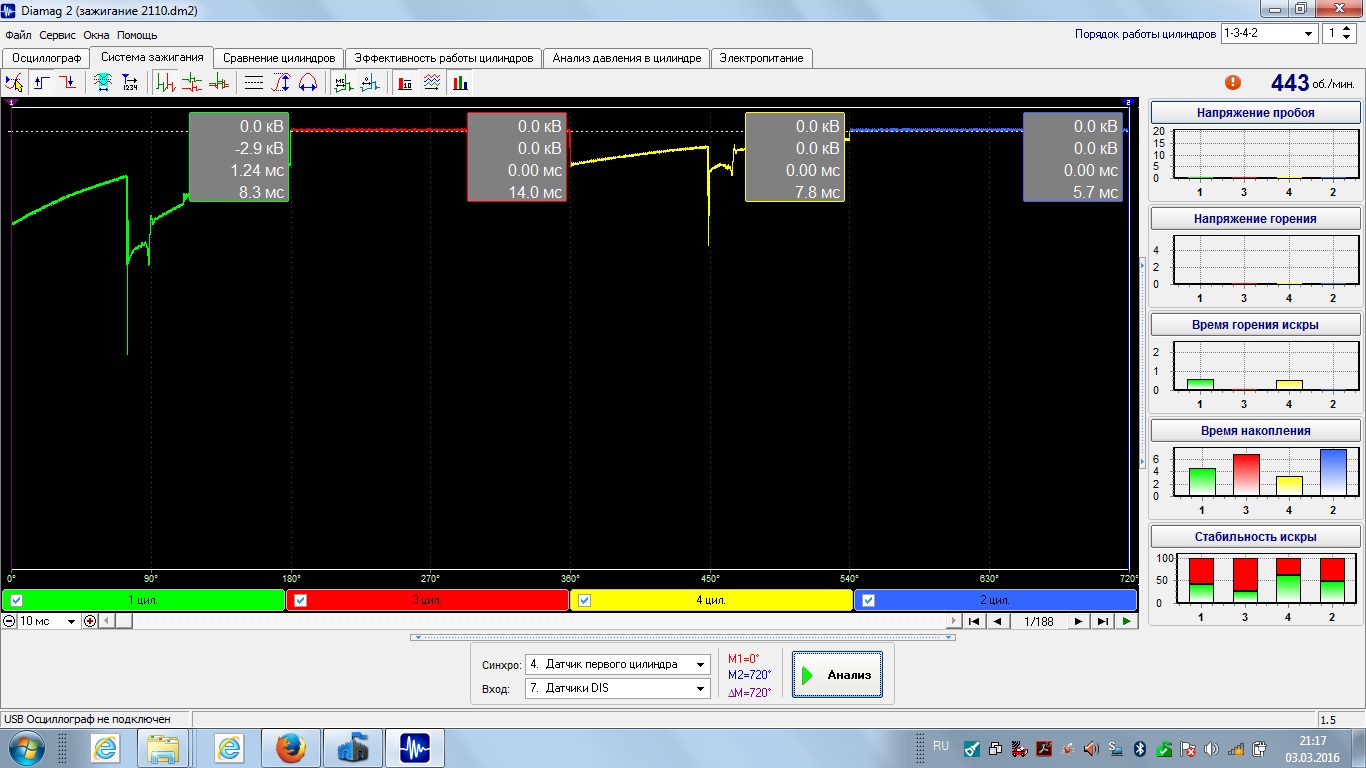Click the red bar '10' icon
This screenshot has width=1366, height=768.
pos(405,83)
